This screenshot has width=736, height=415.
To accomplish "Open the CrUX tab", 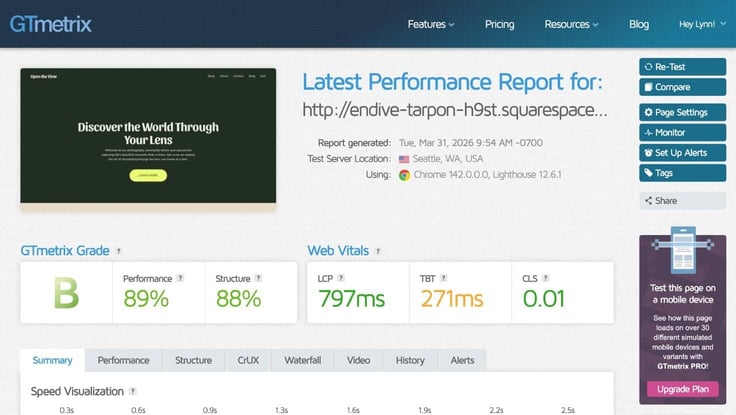I will click(x=248, y=360).
